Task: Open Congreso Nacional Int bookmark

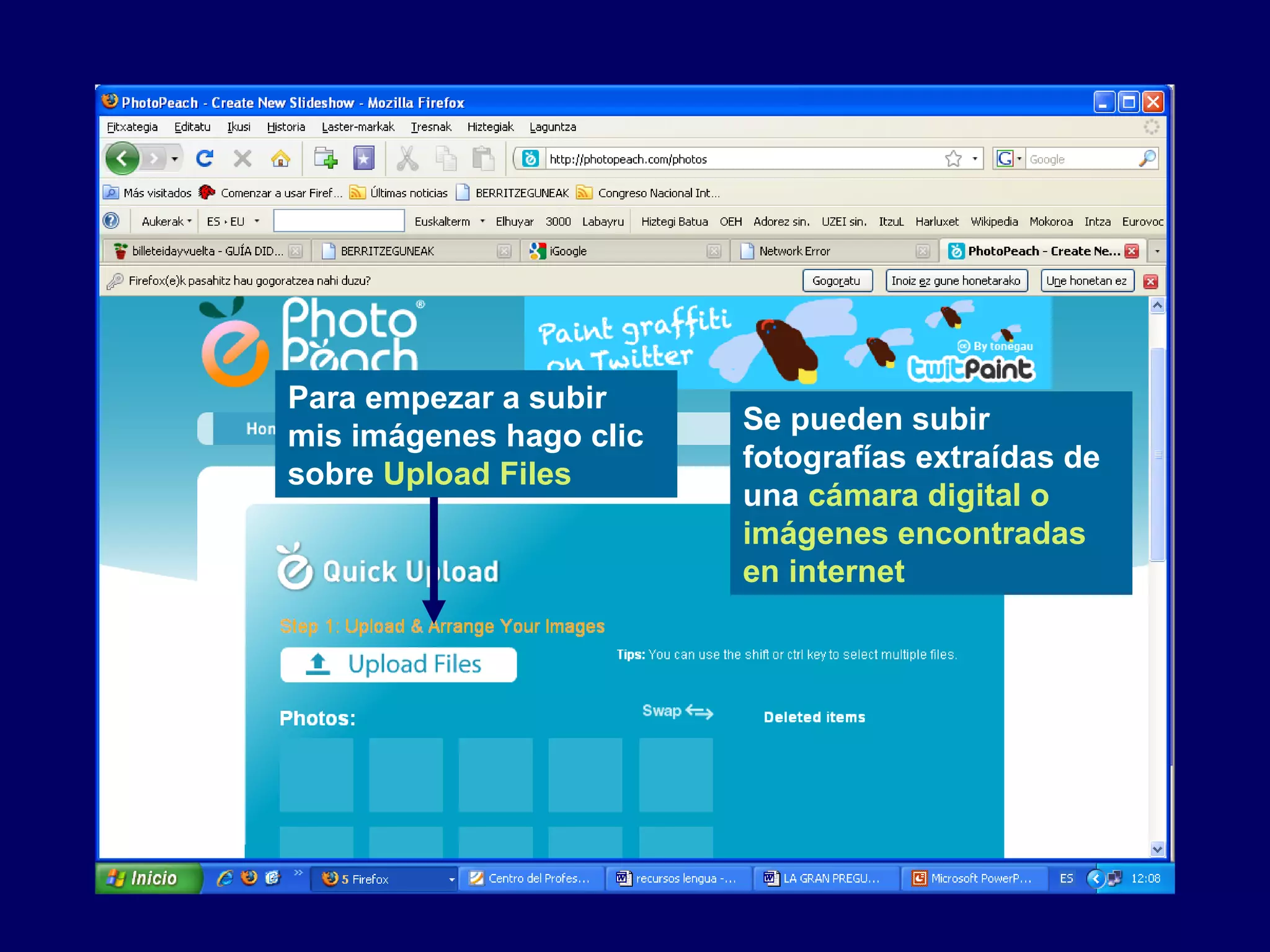Action: pos(648,193)
